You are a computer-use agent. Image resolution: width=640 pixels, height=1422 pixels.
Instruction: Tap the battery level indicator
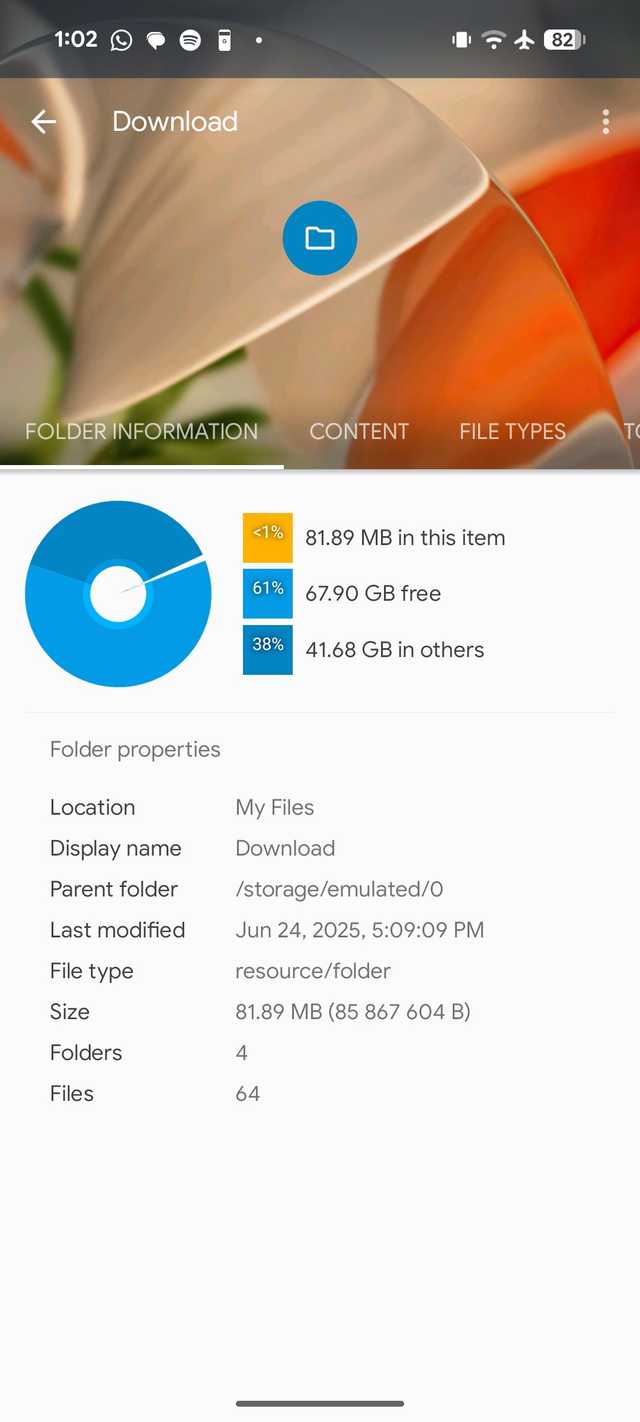(x=564, y=40)
